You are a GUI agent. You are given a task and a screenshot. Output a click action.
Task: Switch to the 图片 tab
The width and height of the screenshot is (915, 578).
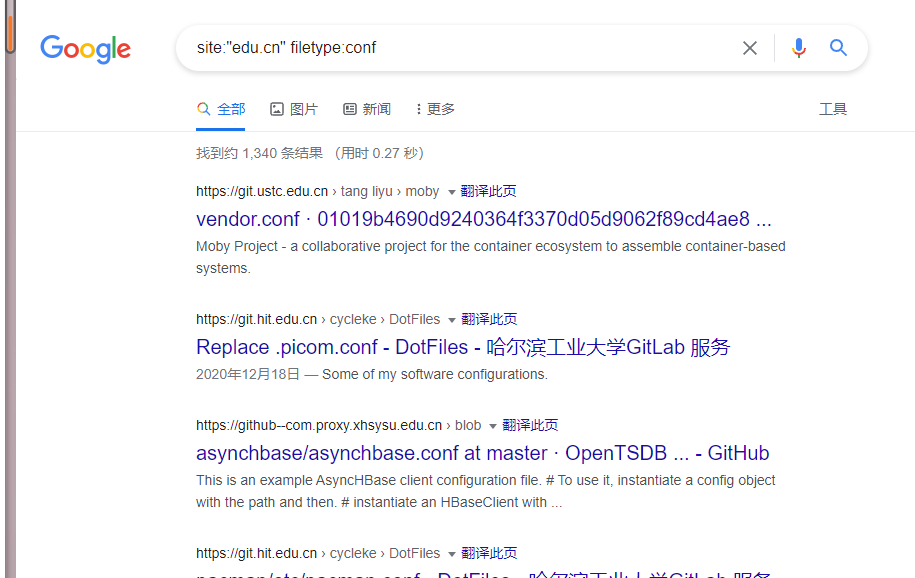pyautogui.click(x=294, y=109)
